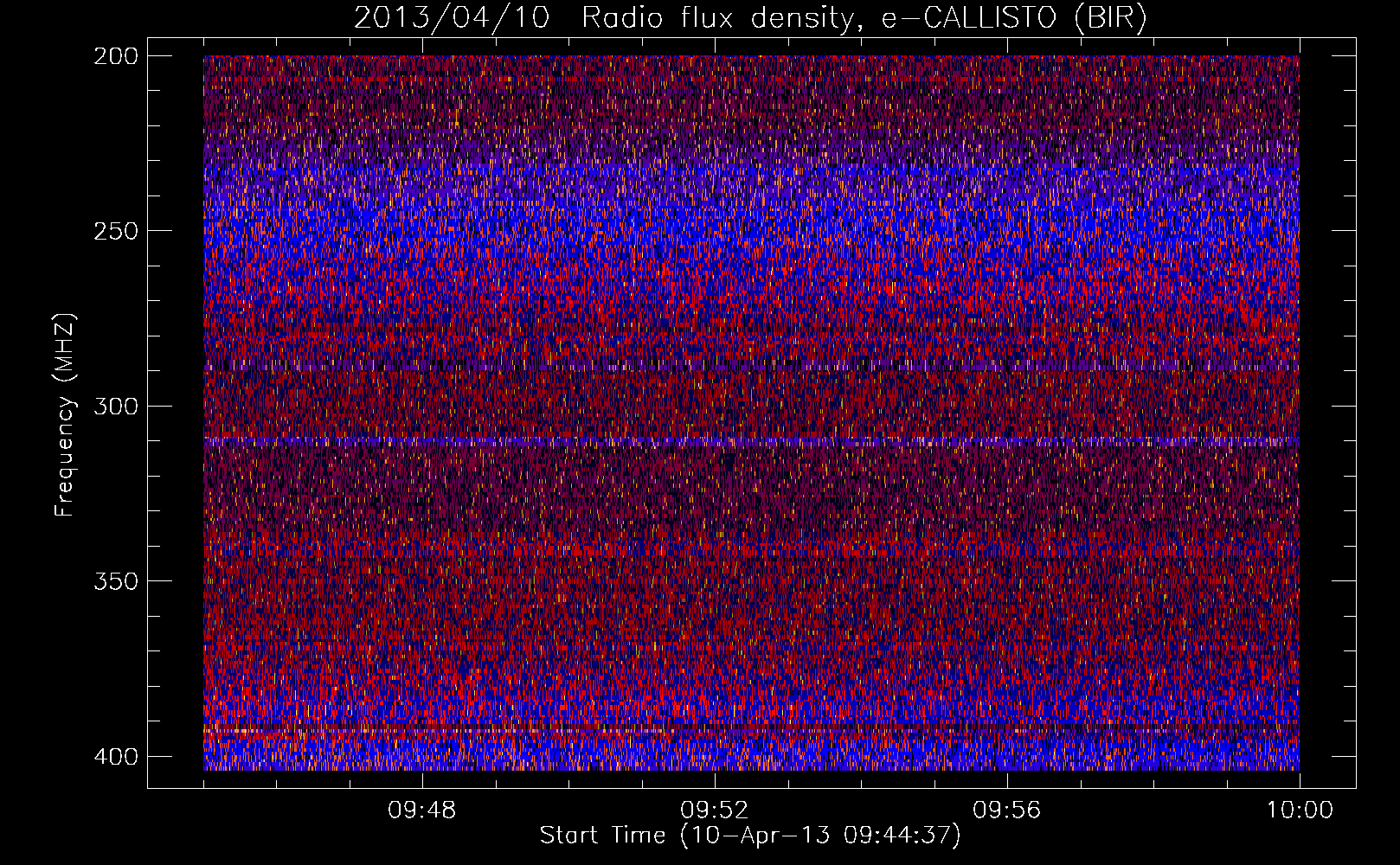
Task: Click the 200 frequency tick label
Action: (115, 56)
